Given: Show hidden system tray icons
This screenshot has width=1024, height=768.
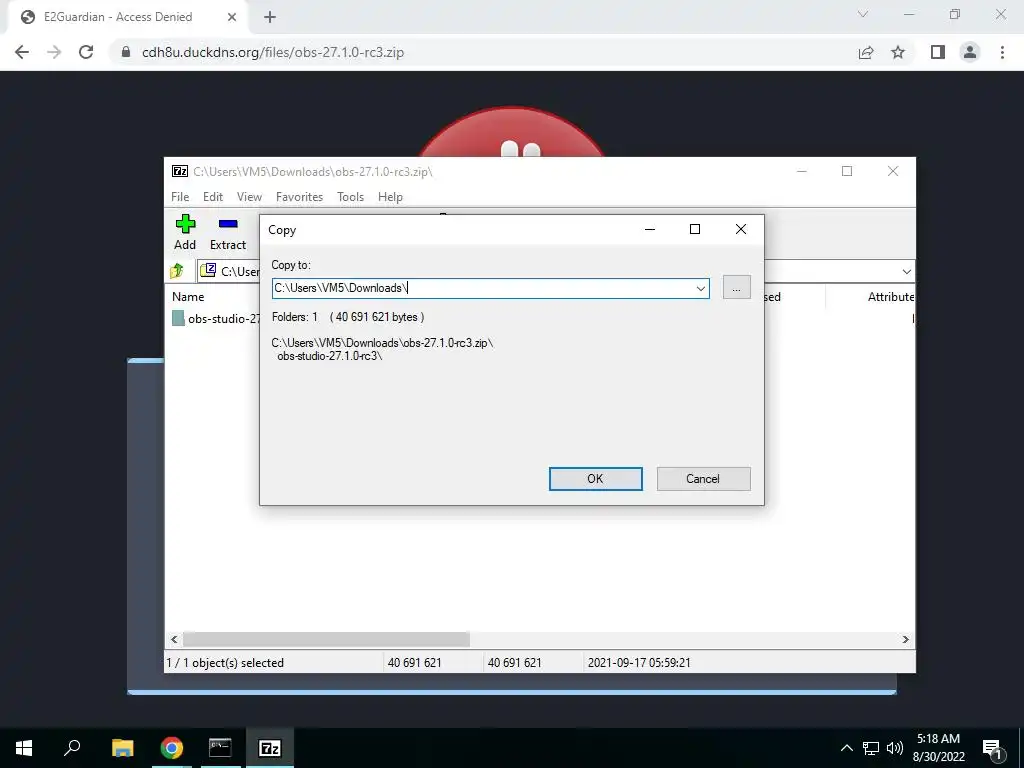Looking at the screenshot, I should tap(846, 748).
